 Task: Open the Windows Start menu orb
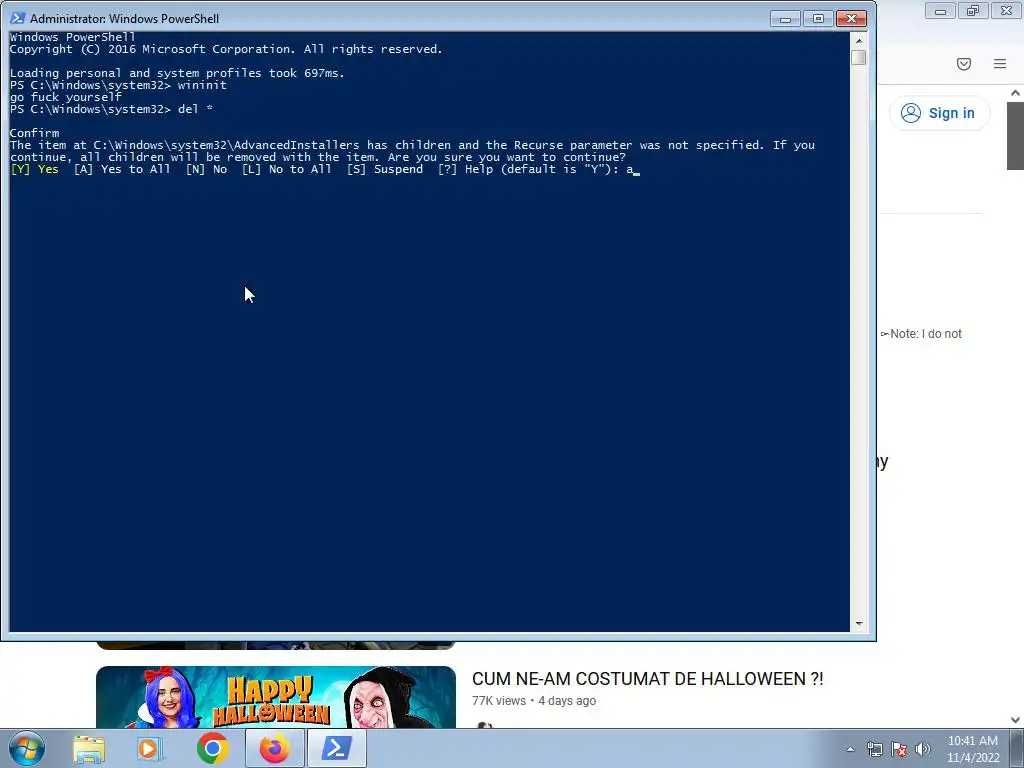(27, 748)
